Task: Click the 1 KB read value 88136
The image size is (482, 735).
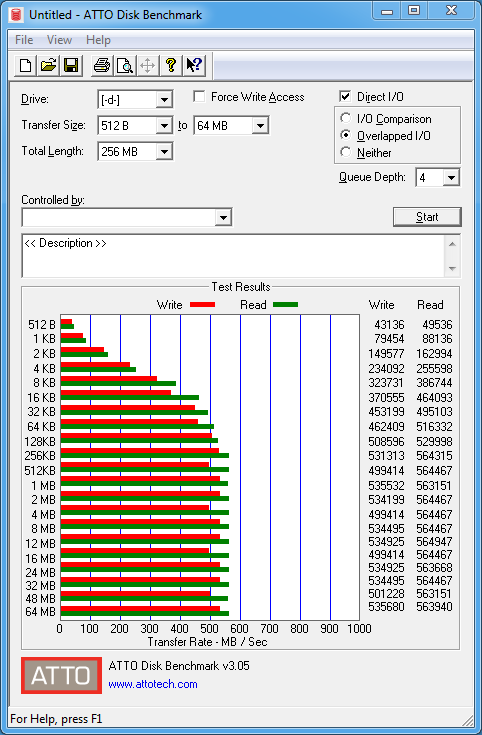Action: 437,338
